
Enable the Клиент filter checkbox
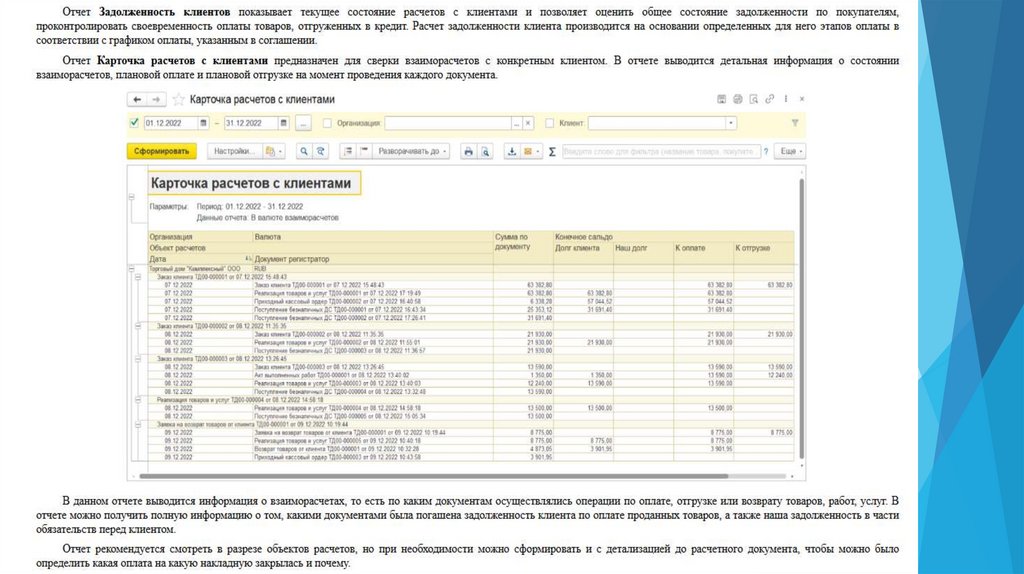(550, 123)
